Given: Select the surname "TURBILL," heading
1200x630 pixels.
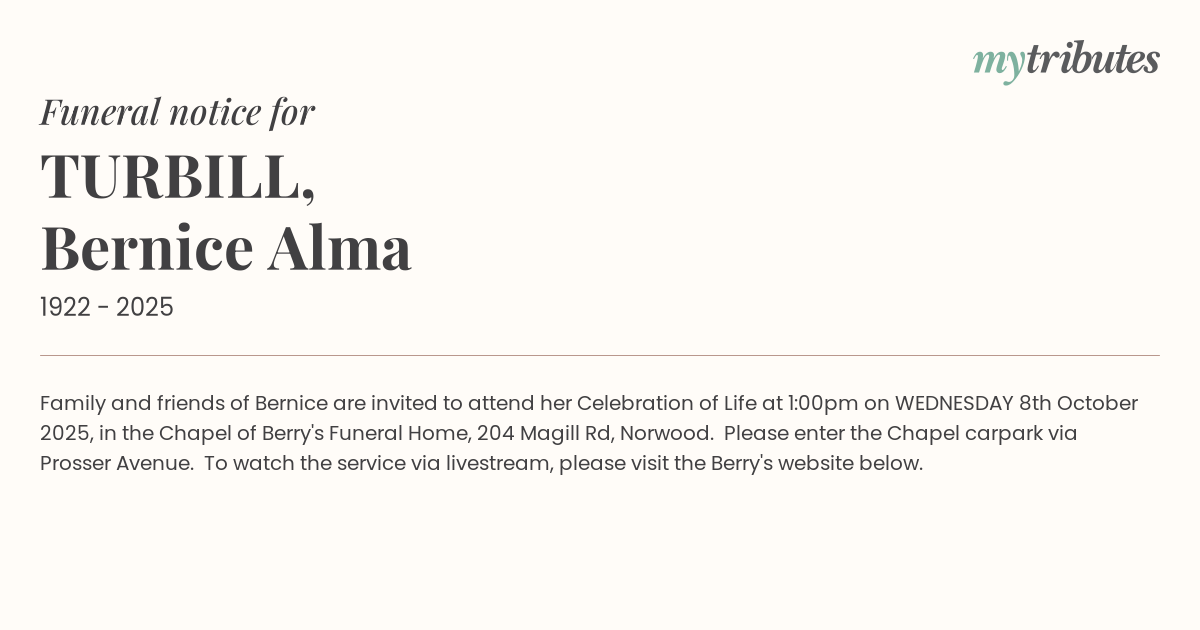Looking at the screenshot, I should (178, 176).
